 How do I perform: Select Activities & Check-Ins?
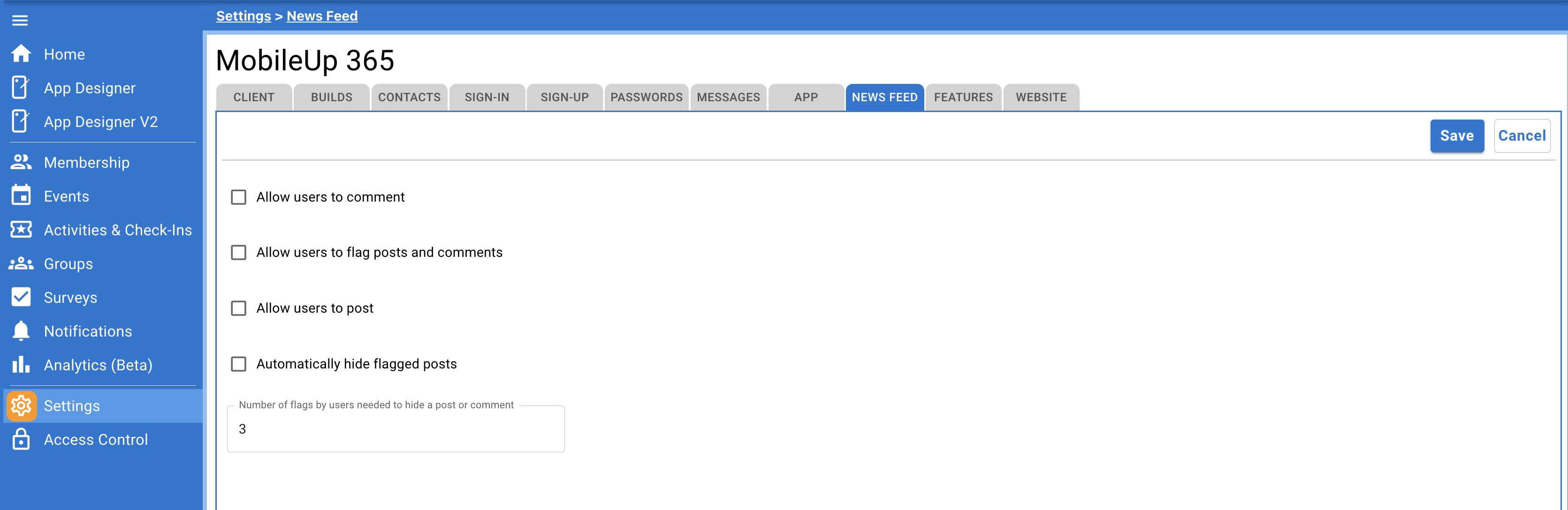tap(118, 230)
